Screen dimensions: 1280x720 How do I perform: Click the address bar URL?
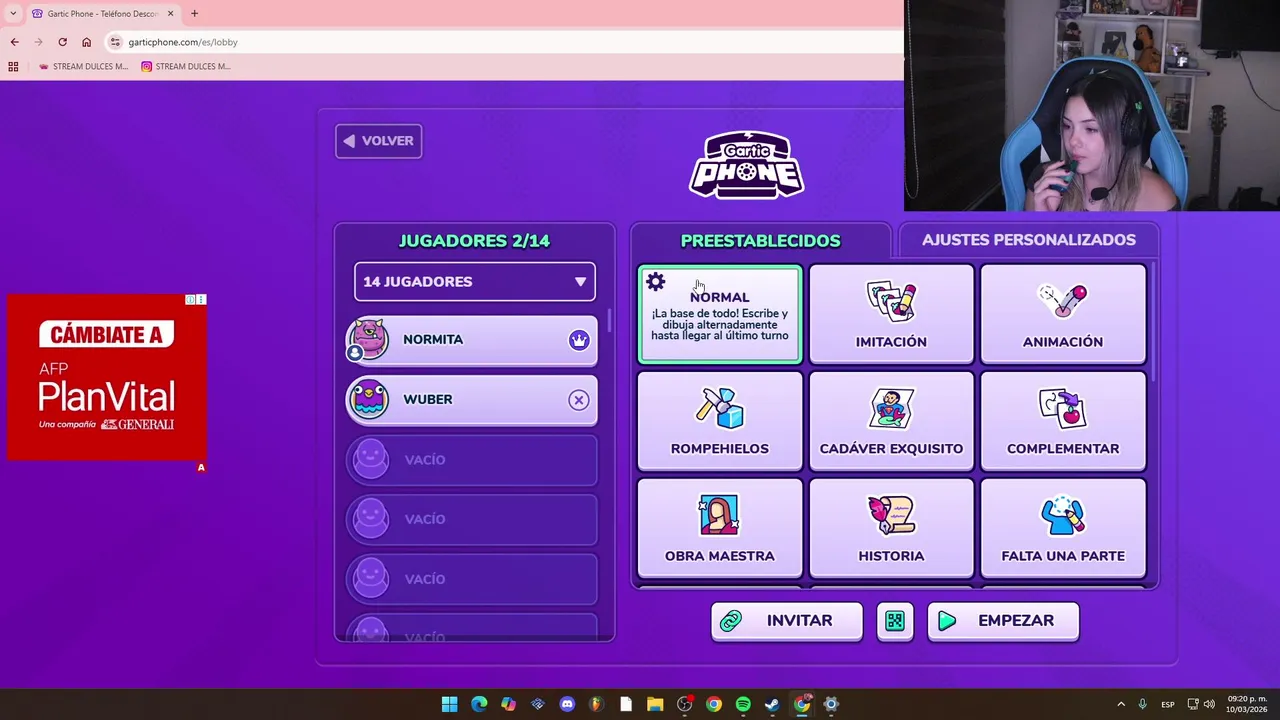(183, 42)
